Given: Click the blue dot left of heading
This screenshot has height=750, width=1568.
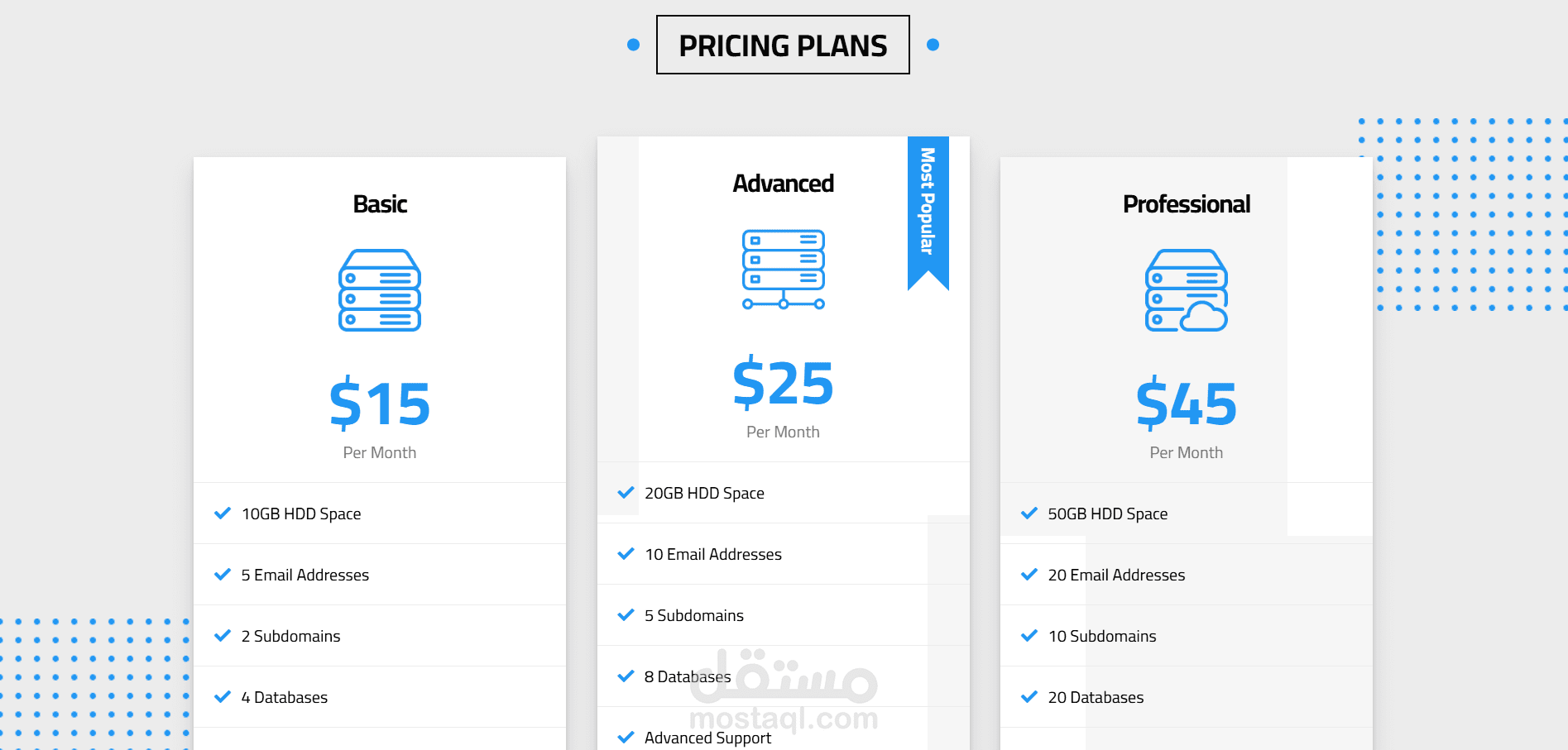Looking at the screenshot, I should pos(633,45).
